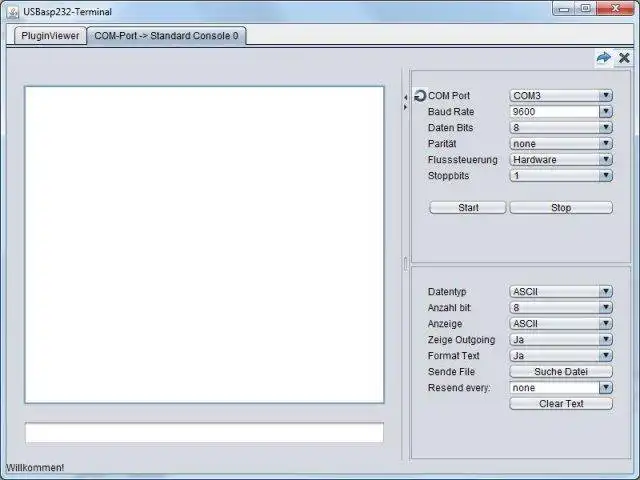Close the USBasp232-Terminal window
640x480 pixels.
tap(615, 9)
